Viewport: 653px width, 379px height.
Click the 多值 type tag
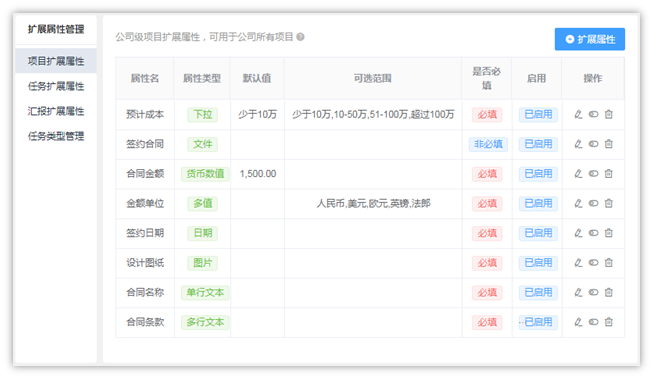[202, 203]
